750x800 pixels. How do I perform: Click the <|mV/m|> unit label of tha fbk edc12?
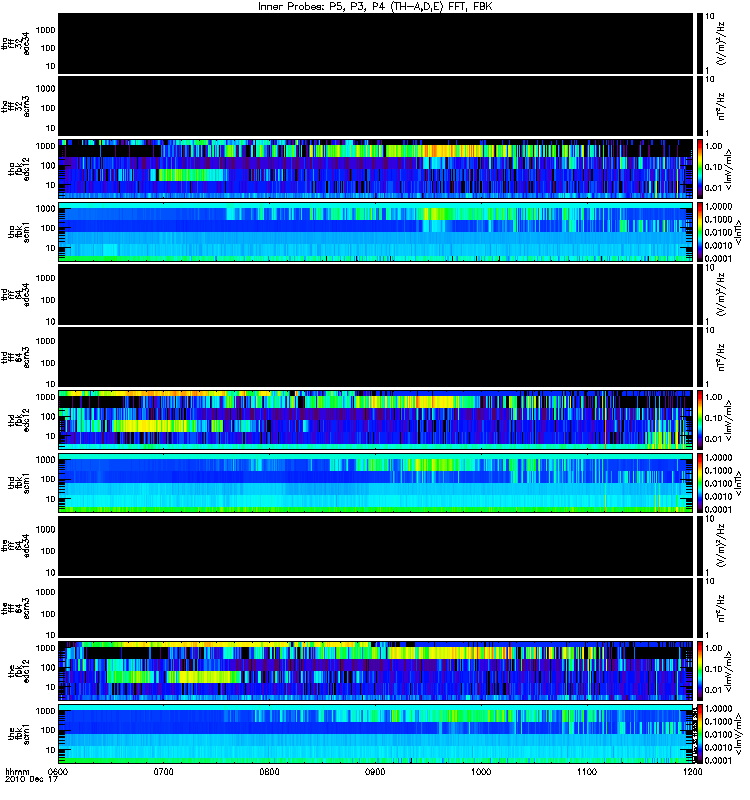pyautogui.click(x=729, y=169)
